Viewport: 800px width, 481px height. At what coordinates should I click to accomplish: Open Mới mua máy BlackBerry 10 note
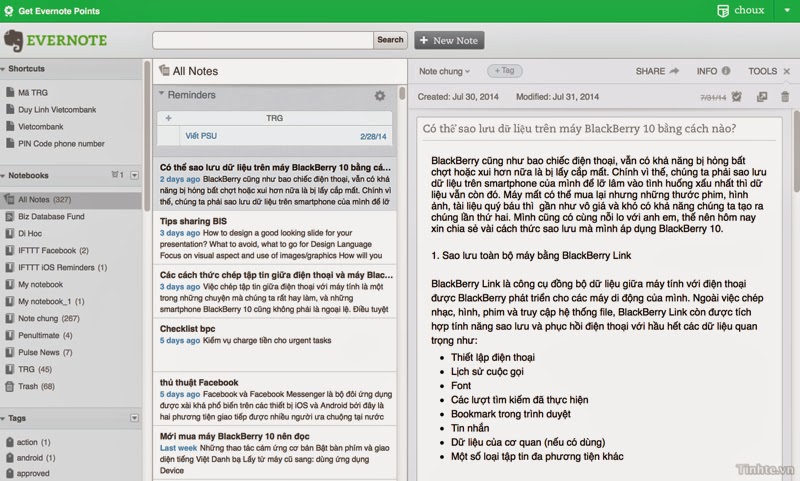tap(274, 453)
